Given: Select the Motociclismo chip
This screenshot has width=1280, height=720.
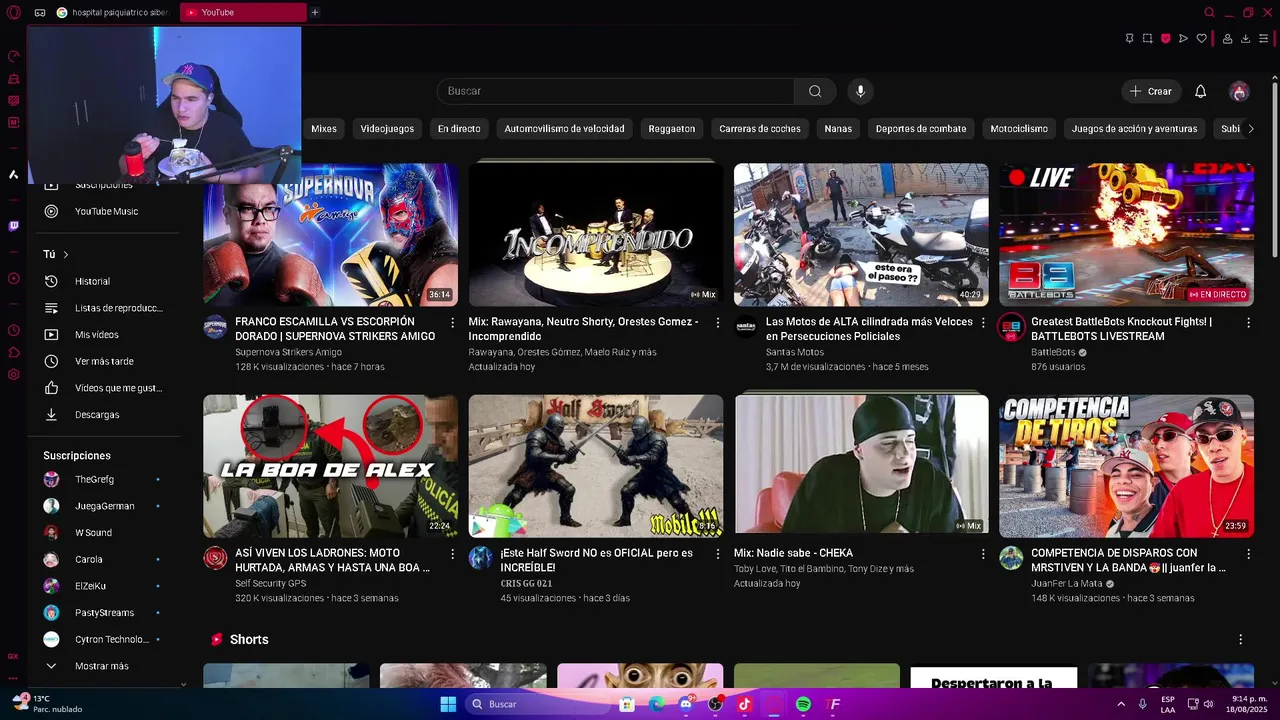Looking at the screenshot, I should coord(1019,128).
